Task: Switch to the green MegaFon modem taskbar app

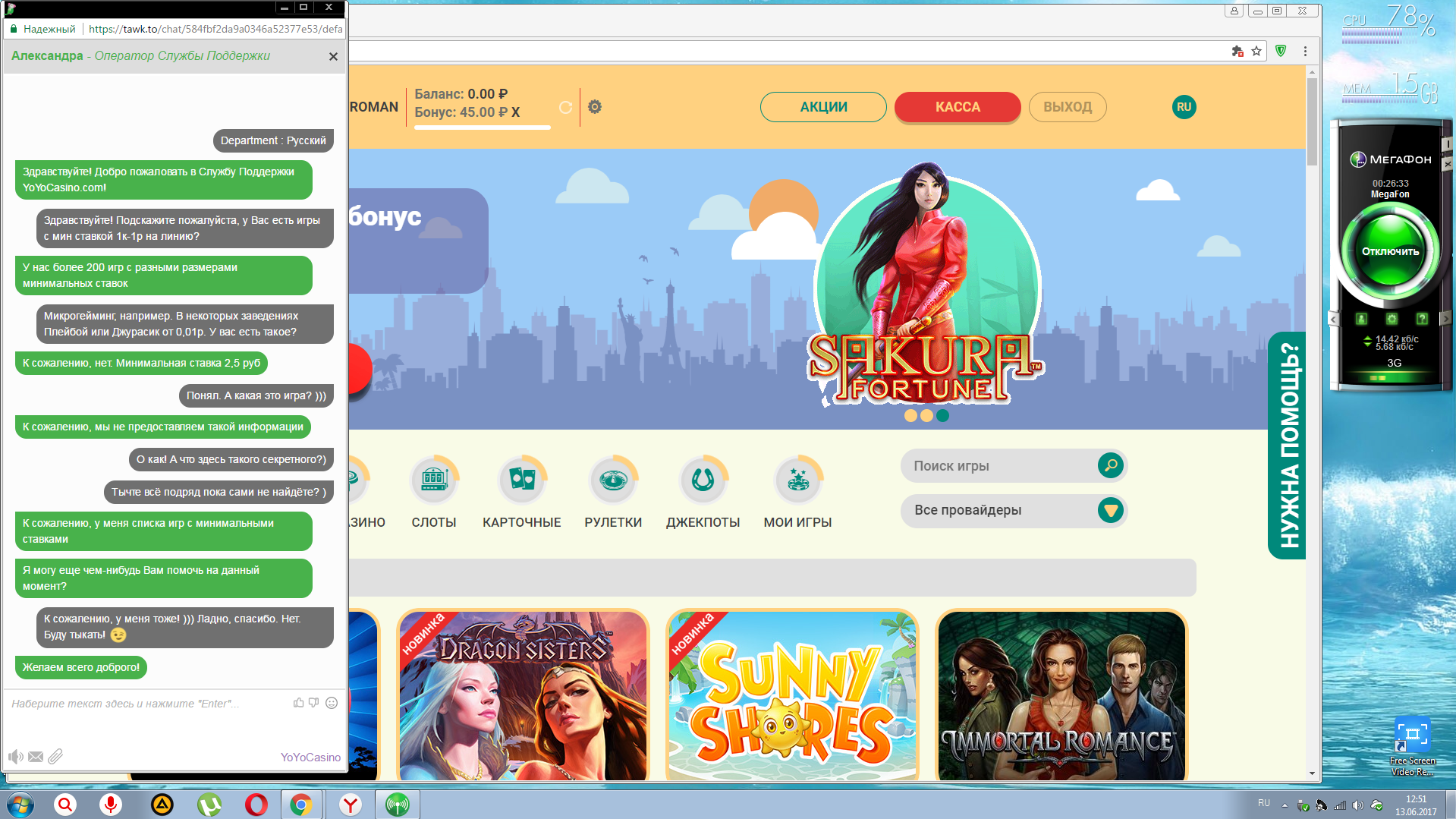Action: pos(398,805)
